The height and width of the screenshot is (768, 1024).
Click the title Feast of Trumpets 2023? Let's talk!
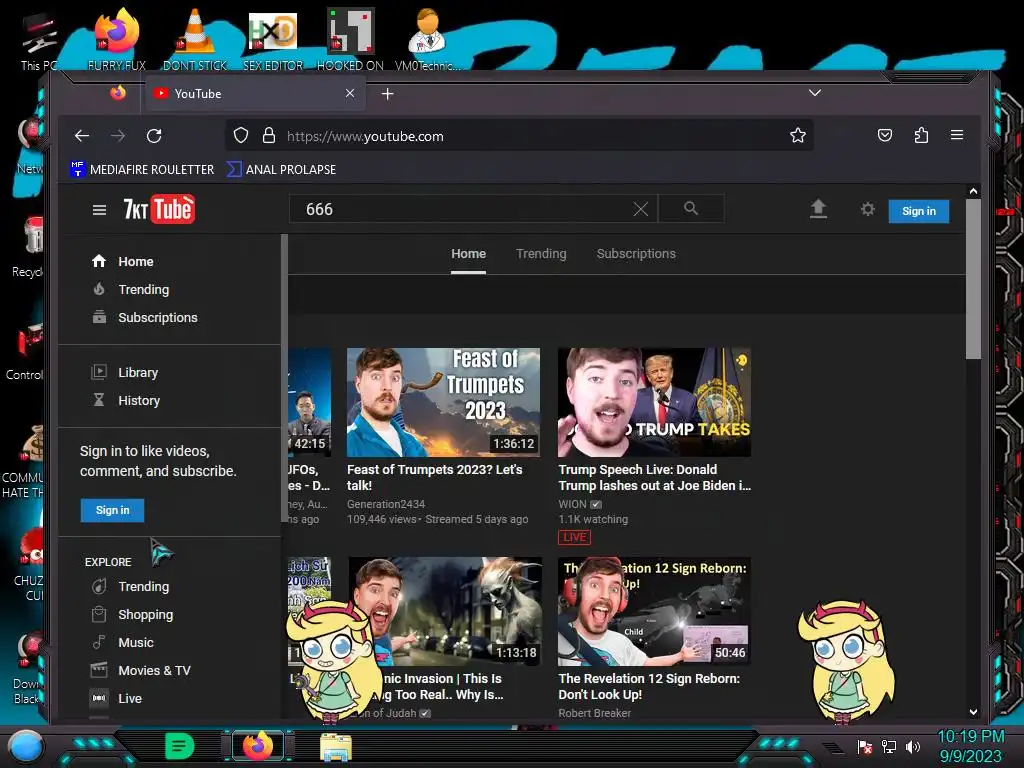click(434, 477)
